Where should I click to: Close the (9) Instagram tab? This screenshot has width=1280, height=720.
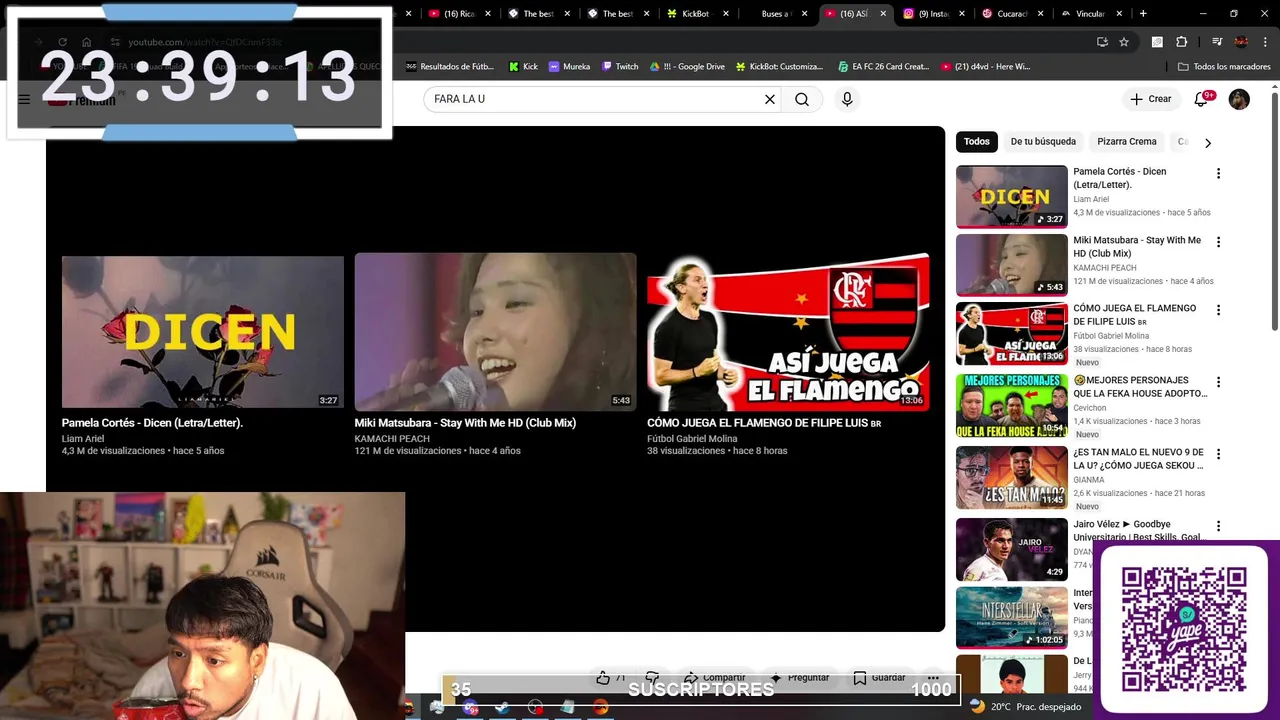pyautogui.click(x=963, y=14)
